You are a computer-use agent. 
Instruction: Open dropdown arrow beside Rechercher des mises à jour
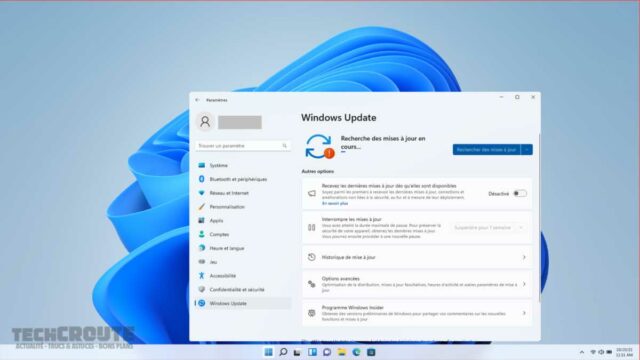click(x=527, y=150)
